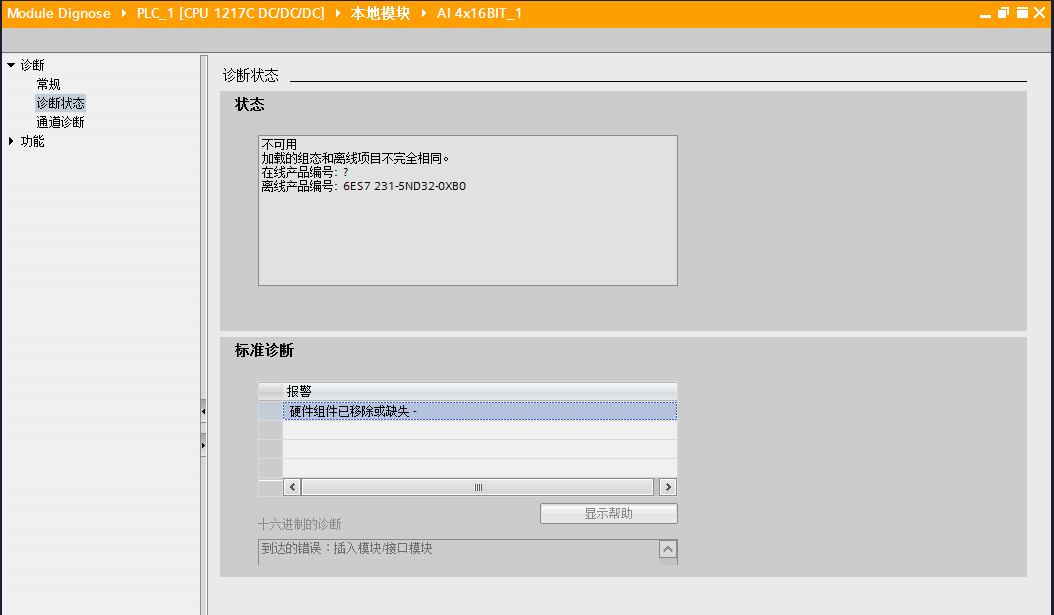Click the 显示帮助 button
This screenshot has width=1054, height=615.
click(x=608, y=514)
